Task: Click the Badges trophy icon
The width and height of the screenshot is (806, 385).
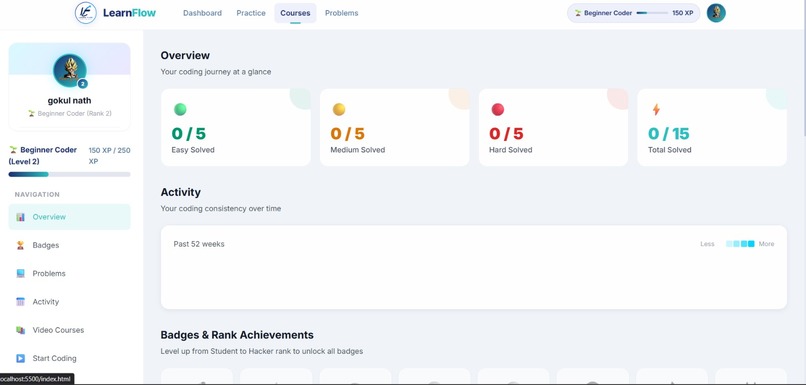Action: pyautogui.click(x=21, y=245)
